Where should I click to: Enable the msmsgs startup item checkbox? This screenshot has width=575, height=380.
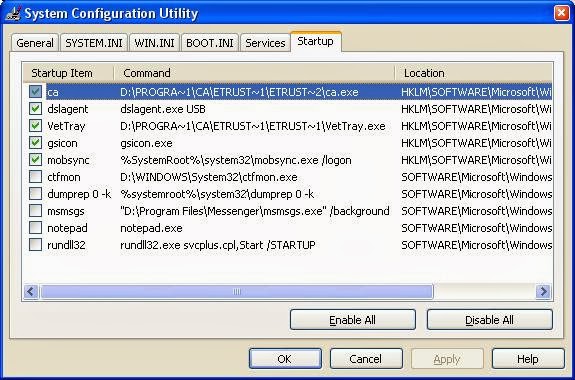[35, 211]
